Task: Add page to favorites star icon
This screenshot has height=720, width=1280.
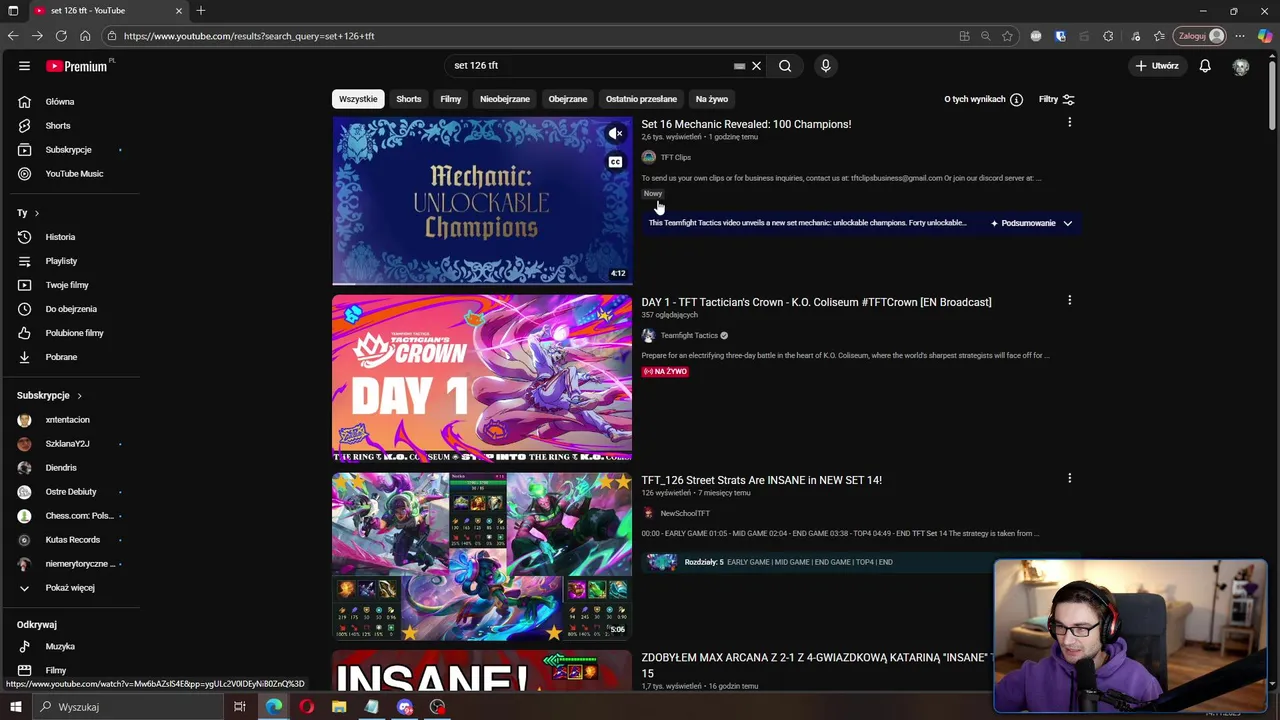Action: [1007, 36]
